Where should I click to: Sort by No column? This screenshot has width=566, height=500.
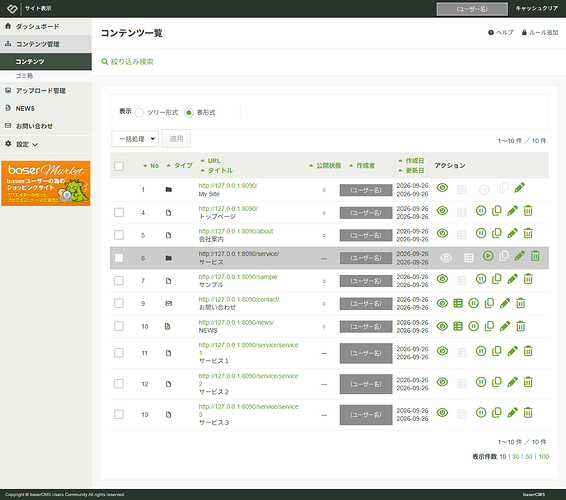pos(151,166)
